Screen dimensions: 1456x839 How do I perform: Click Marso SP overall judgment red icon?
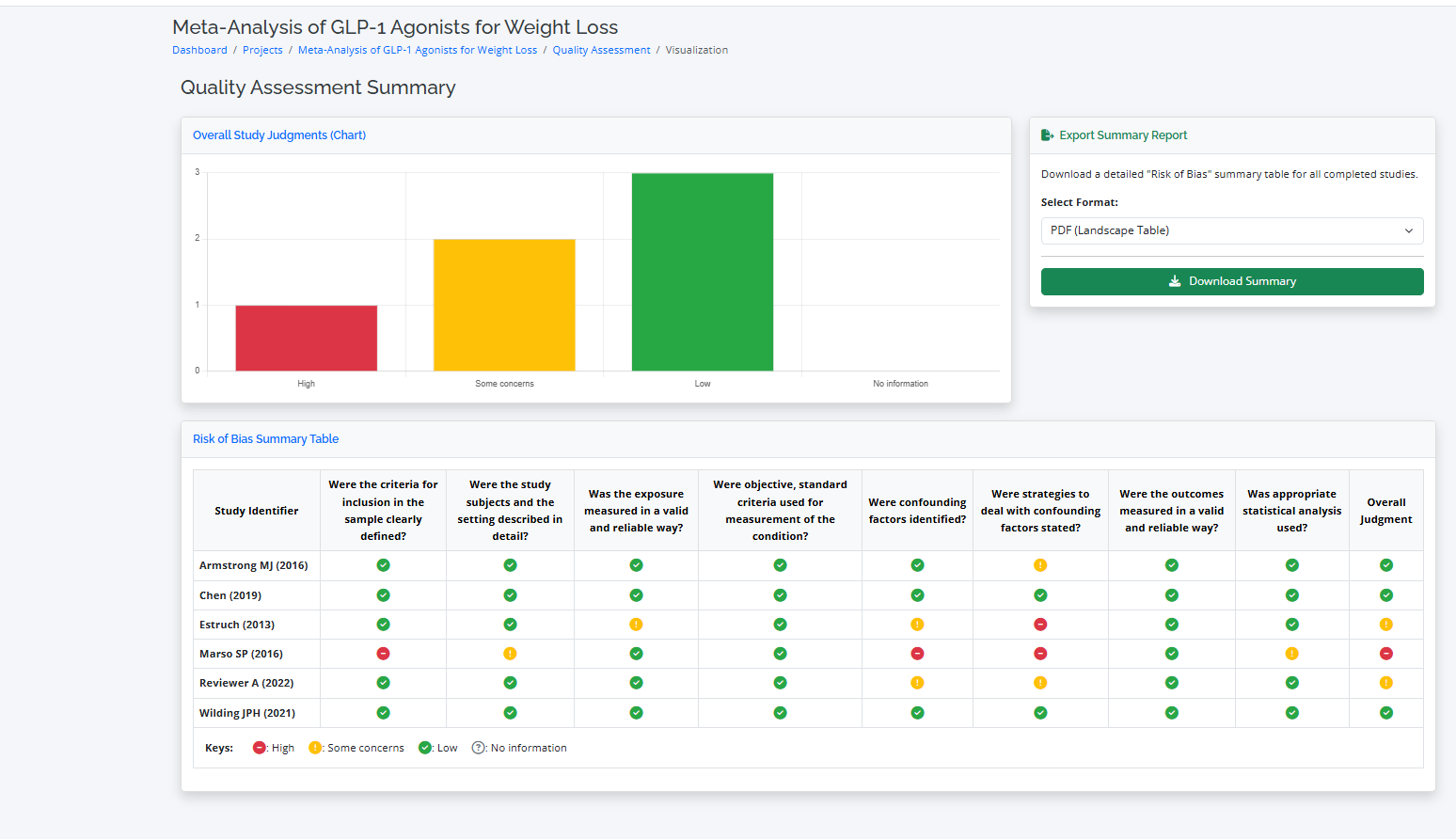coord(1385,654)
